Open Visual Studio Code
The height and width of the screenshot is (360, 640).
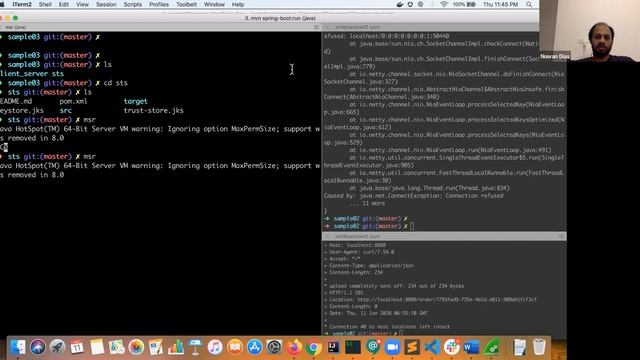tap(432, 347)
